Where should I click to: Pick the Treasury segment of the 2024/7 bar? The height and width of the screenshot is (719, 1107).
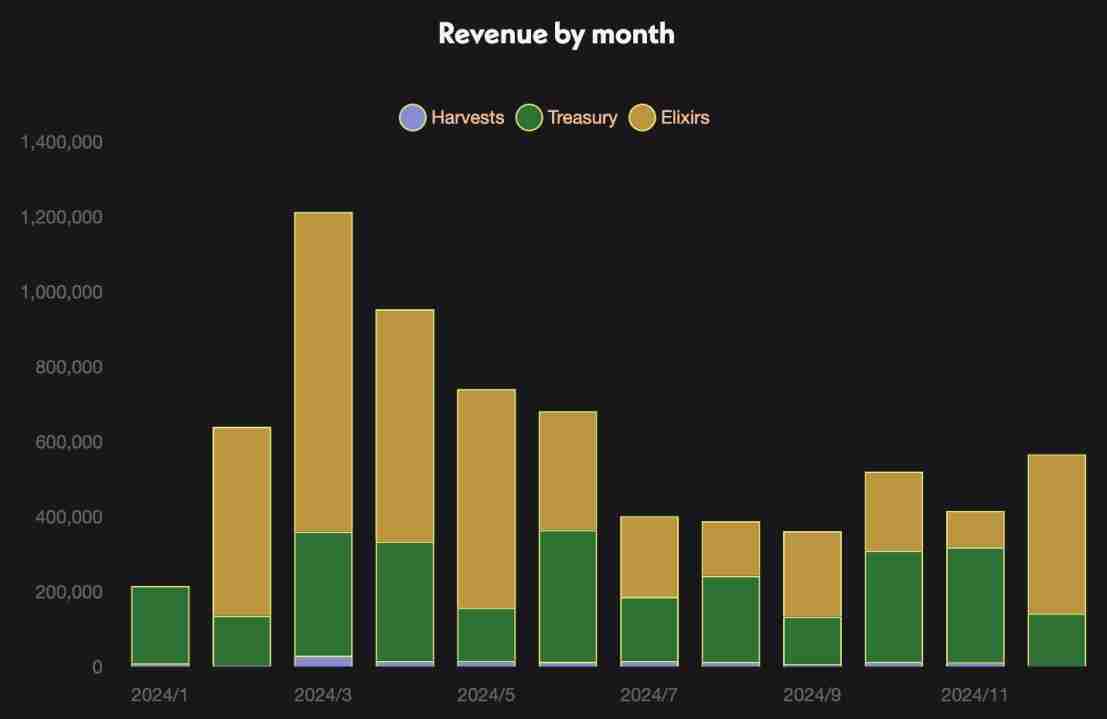click(649, 629)
